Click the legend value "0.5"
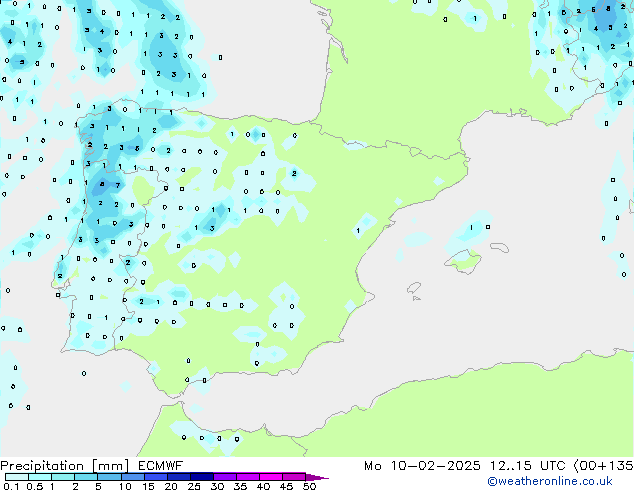This screenshot has height=490, width=634. 35,486
